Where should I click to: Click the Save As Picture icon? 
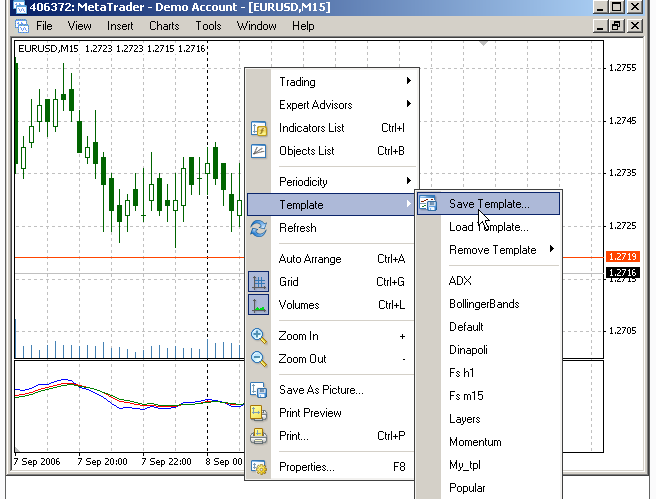[259, 390]
